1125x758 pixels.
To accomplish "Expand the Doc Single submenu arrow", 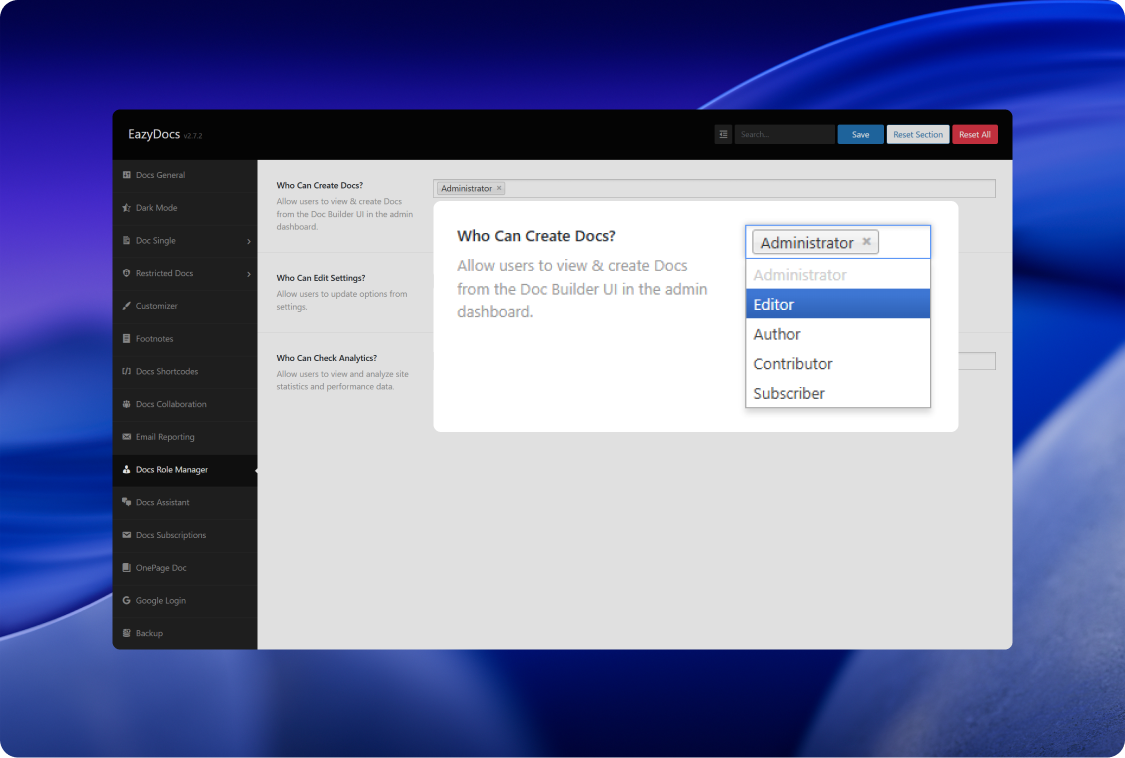I will pos(248,241).
